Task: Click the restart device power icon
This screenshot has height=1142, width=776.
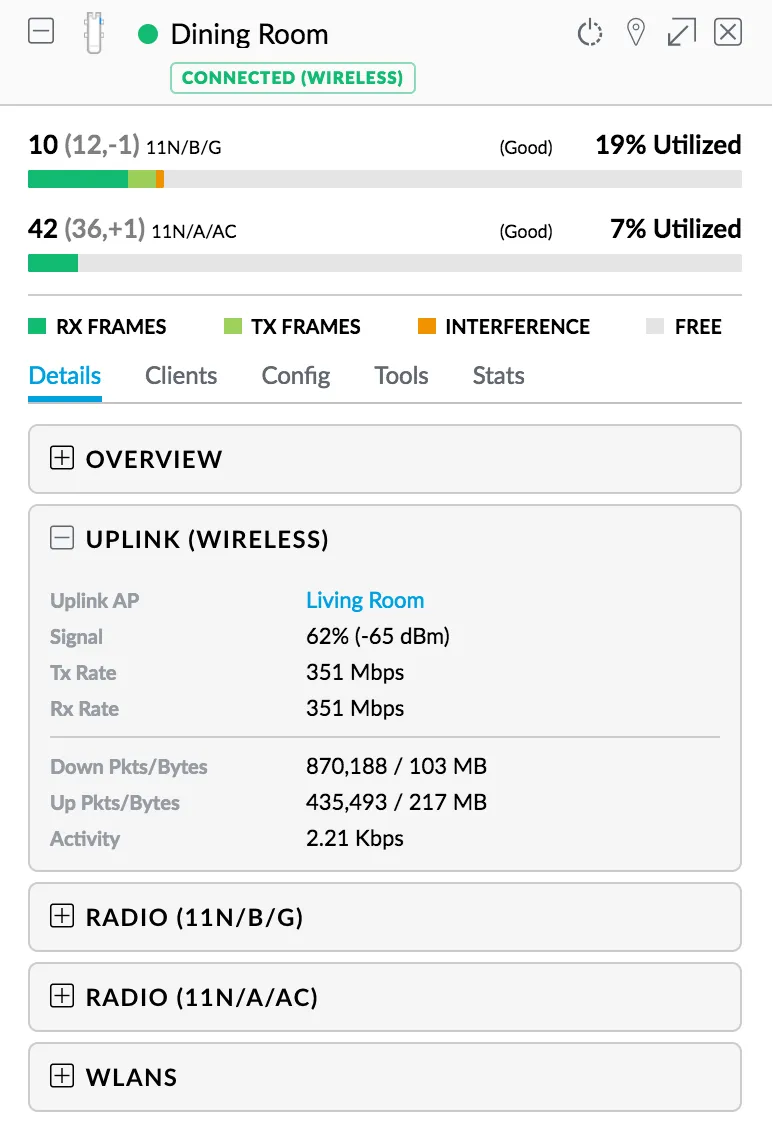Action: coord(589,33)
